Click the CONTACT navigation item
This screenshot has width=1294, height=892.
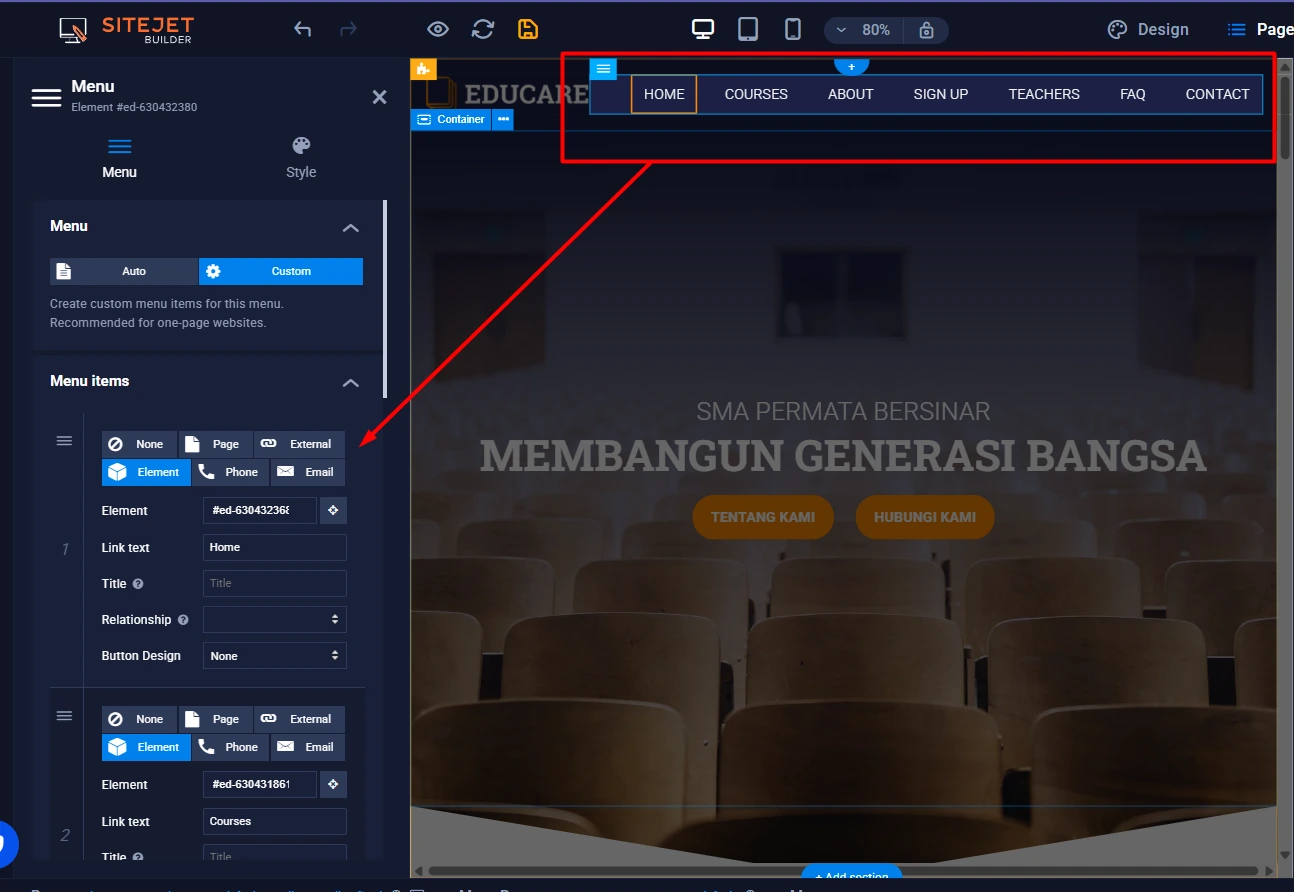[1217, 94]
